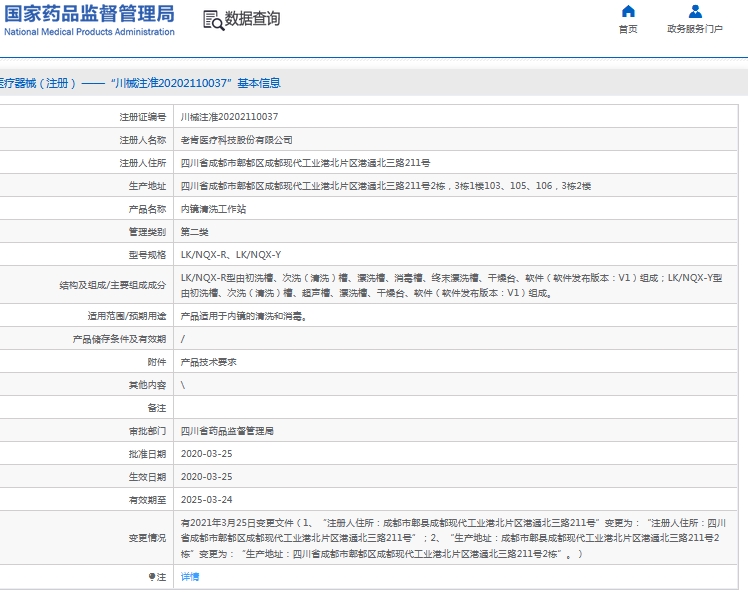Click the 有效期至 label
This screenshot has height=596, width=748.
click(147, 500)
